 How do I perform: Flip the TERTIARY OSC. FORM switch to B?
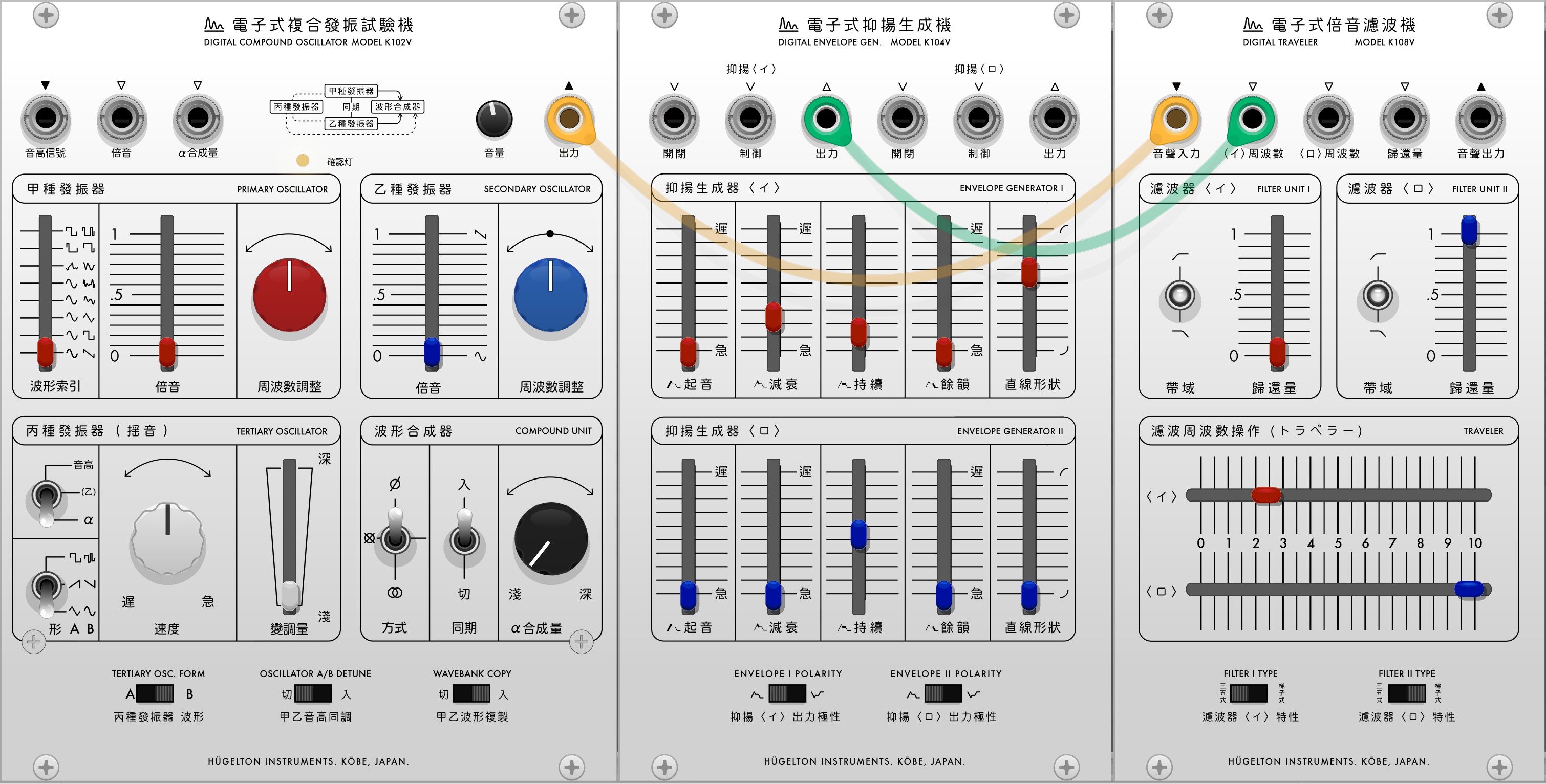159,694
